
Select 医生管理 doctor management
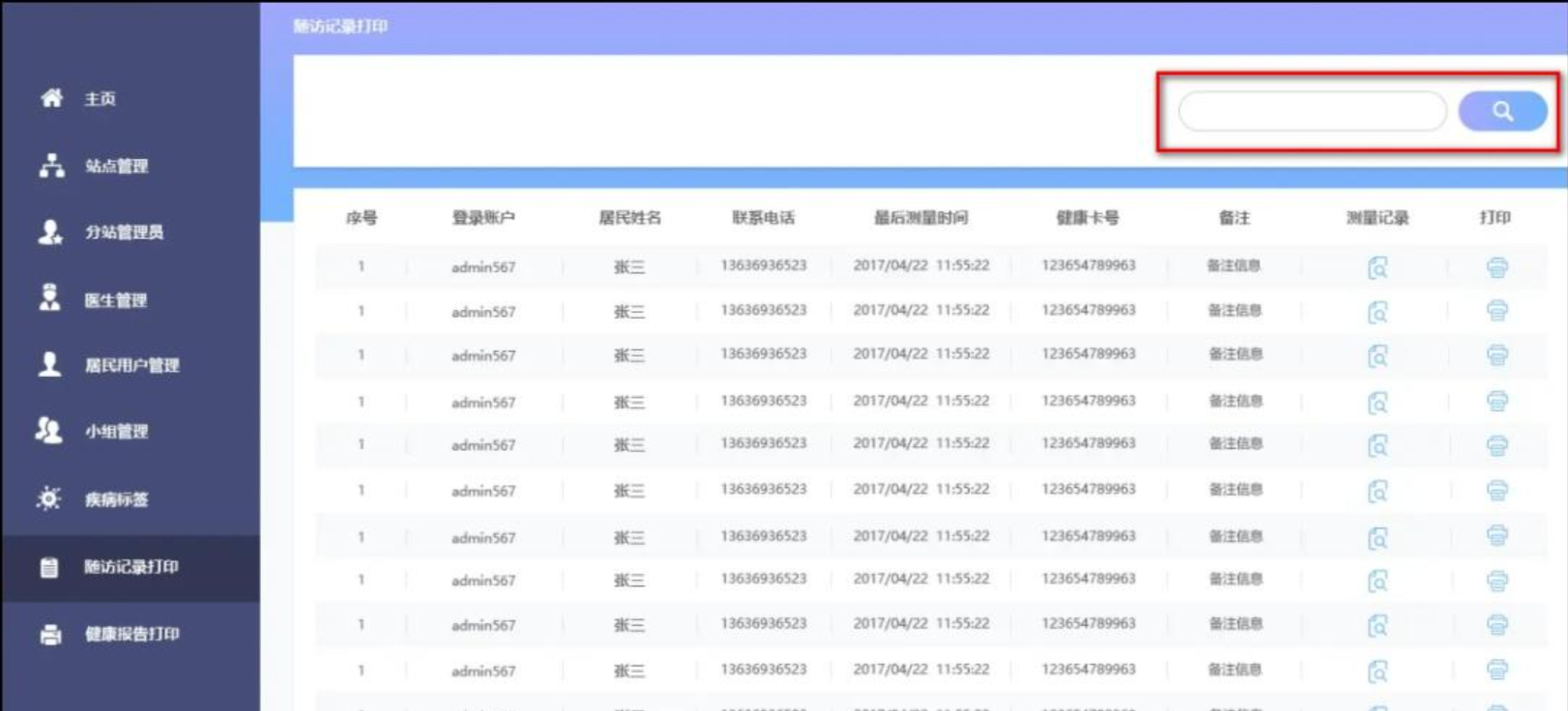click(115, 300)
